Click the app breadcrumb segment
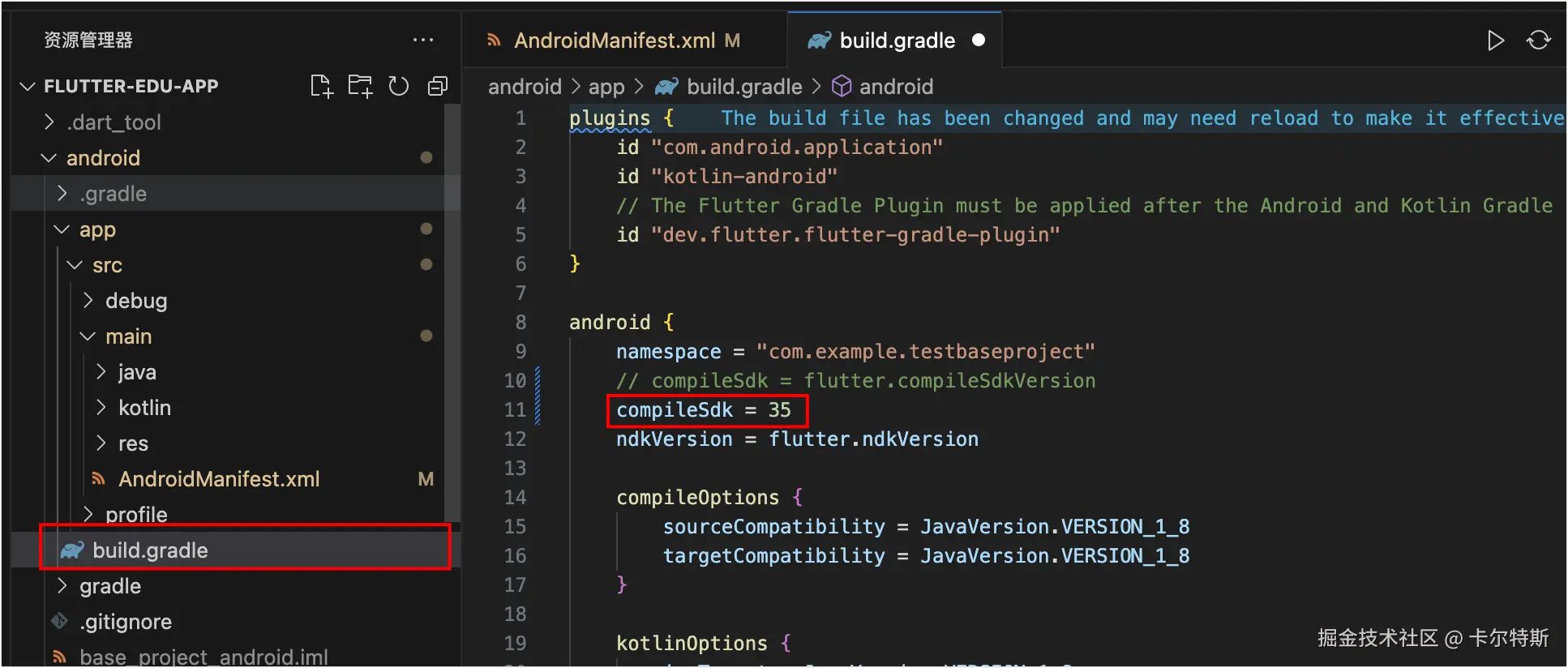1568x668 pixels. click(606, 87)
